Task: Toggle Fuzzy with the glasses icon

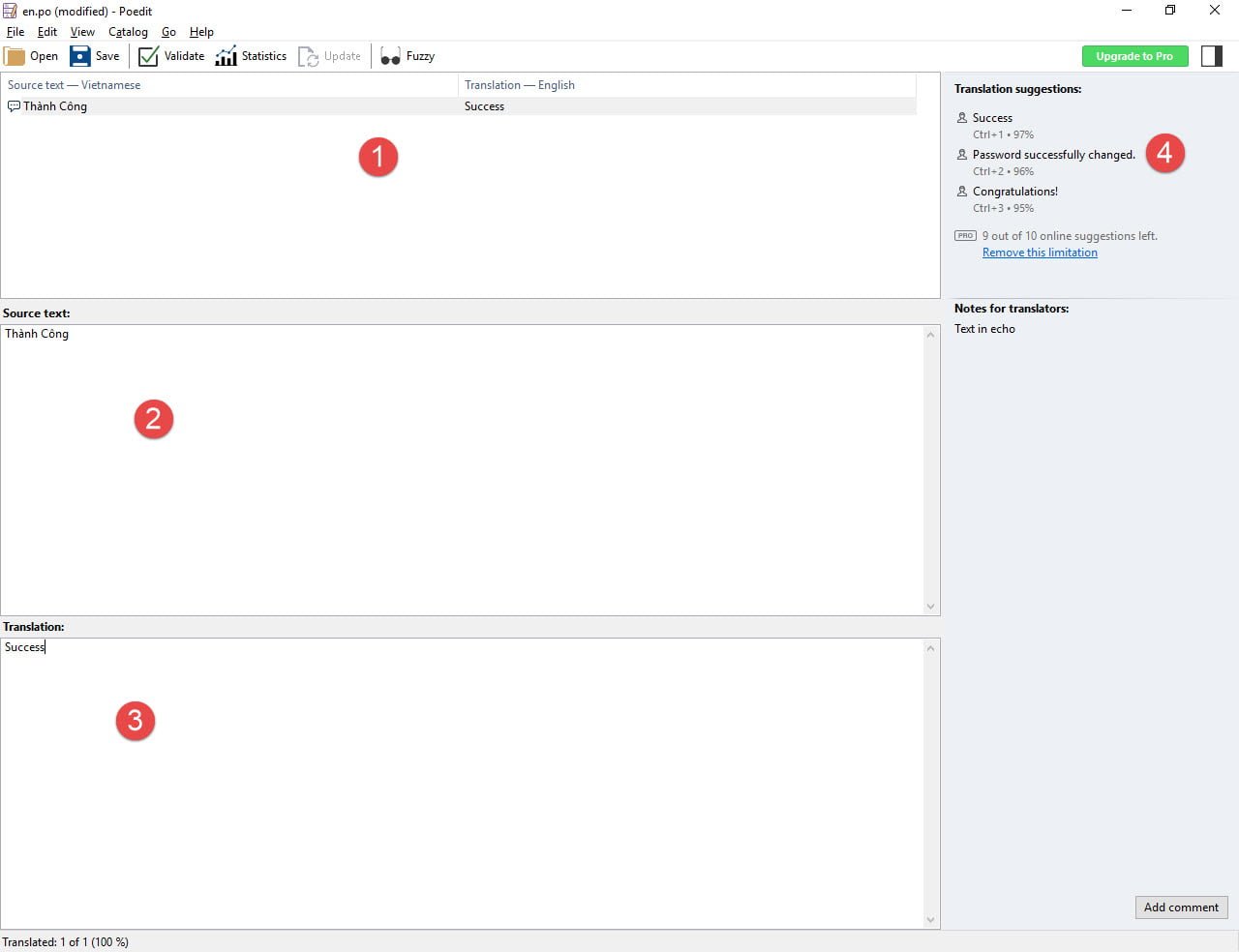Action: (x=390, y=56)
